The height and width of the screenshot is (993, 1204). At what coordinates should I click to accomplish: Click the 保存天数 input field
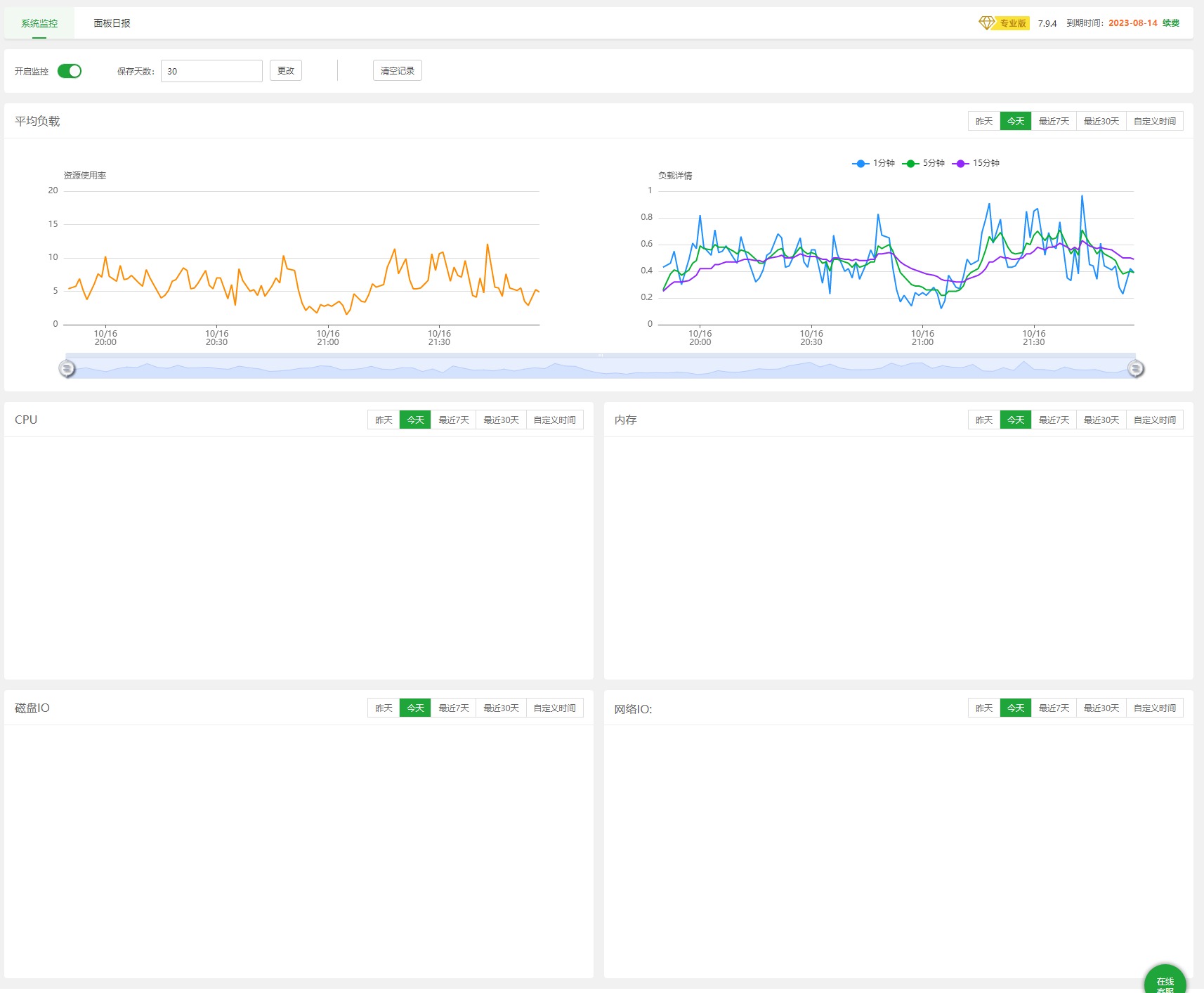211,71
